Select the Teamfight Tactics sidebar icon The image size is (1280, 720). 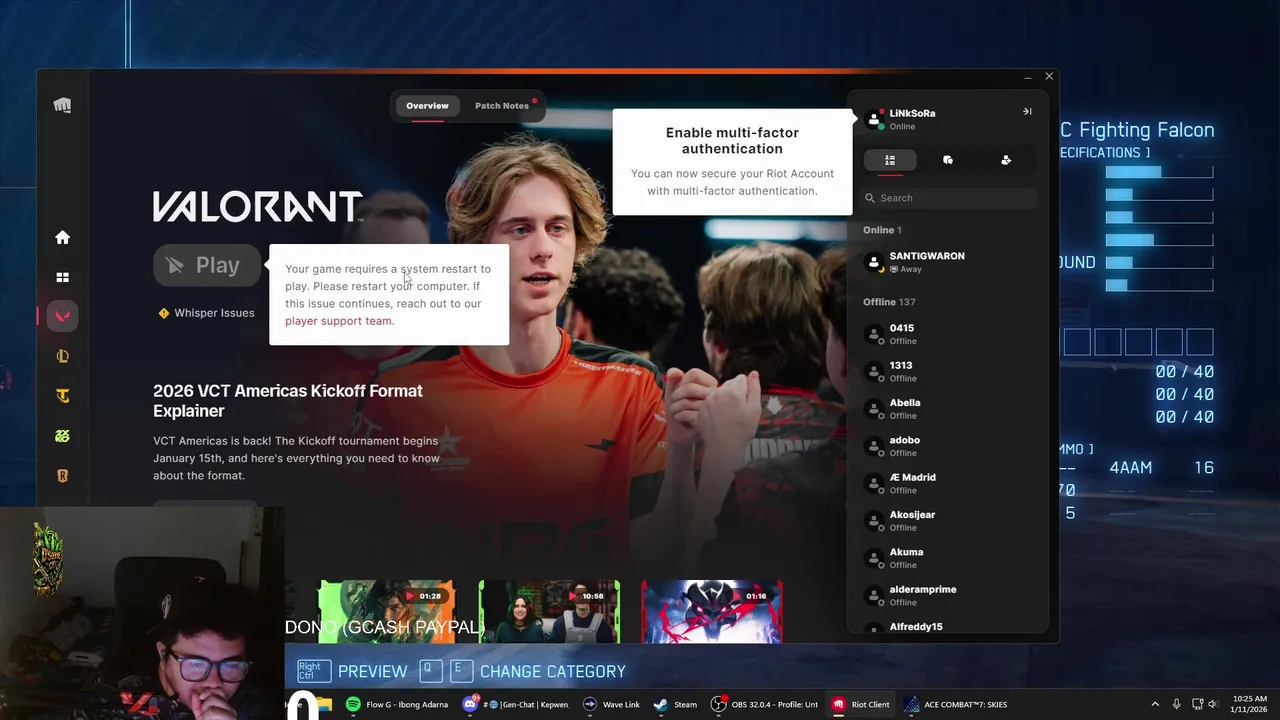(x=62, y=396)
